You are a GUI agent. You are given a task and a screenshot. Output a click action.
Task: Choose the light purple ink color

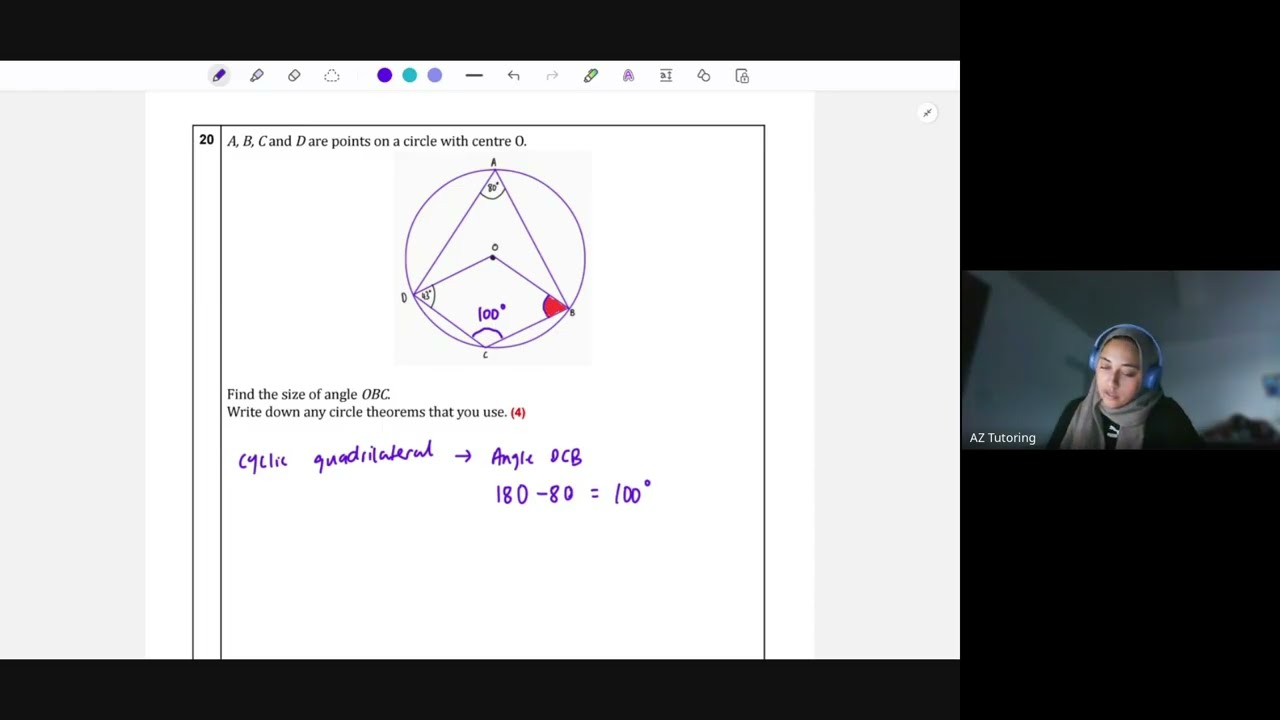click(435, 76)
